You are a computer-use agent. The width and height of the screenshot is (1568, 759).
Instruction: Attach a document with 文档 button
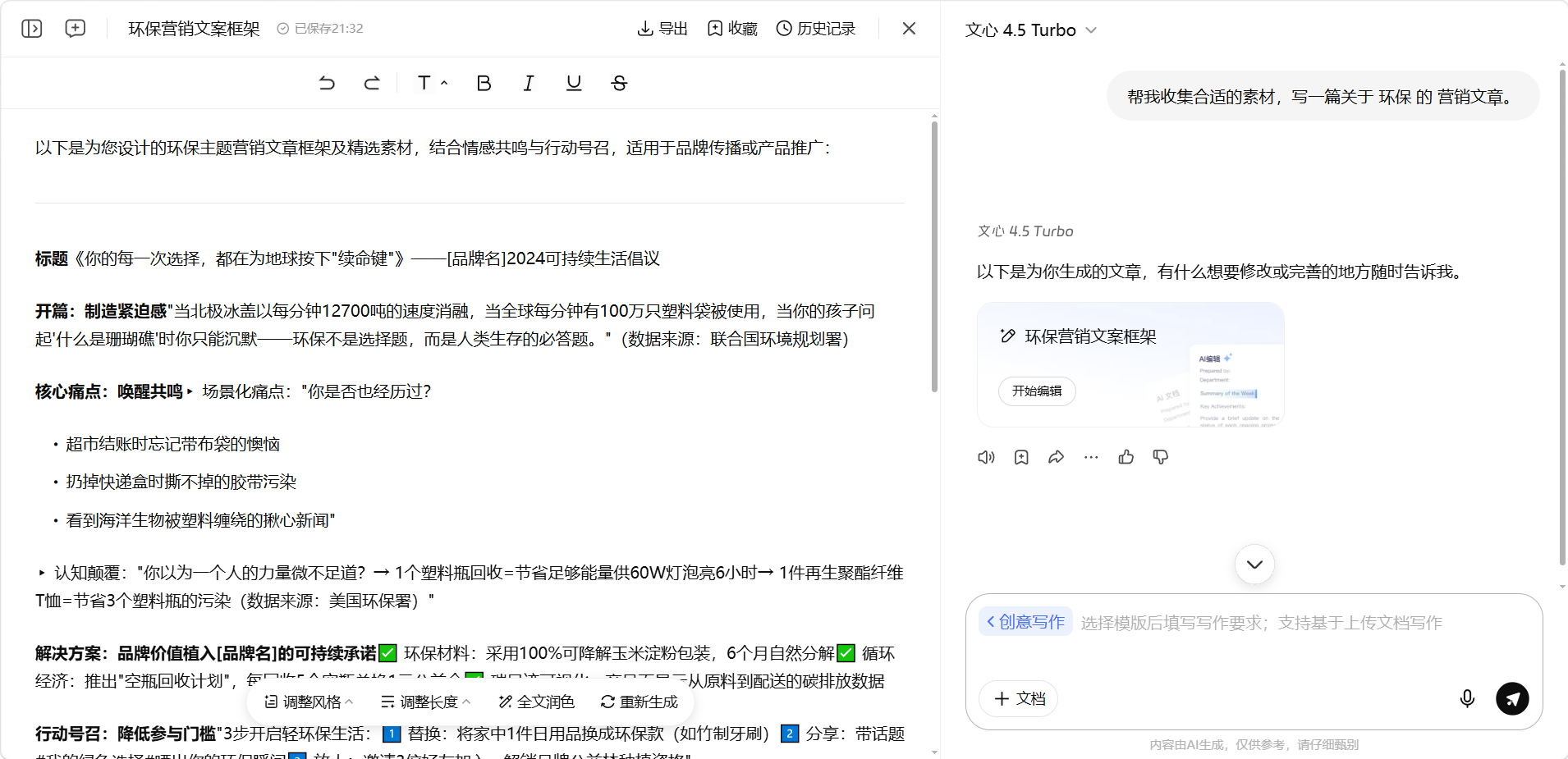coord(1019,699)
